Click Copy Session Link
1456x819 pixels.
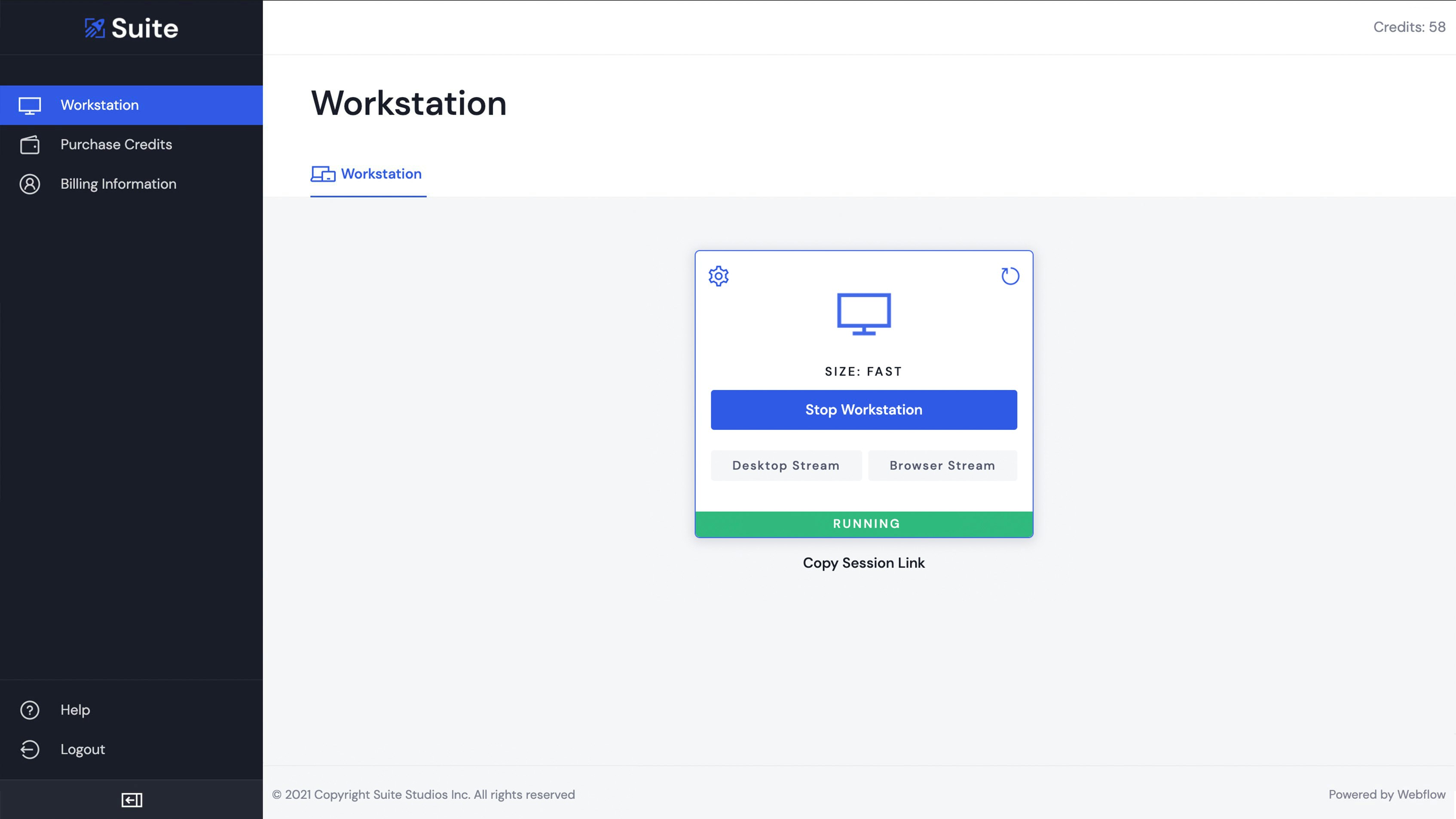[864, 563]
